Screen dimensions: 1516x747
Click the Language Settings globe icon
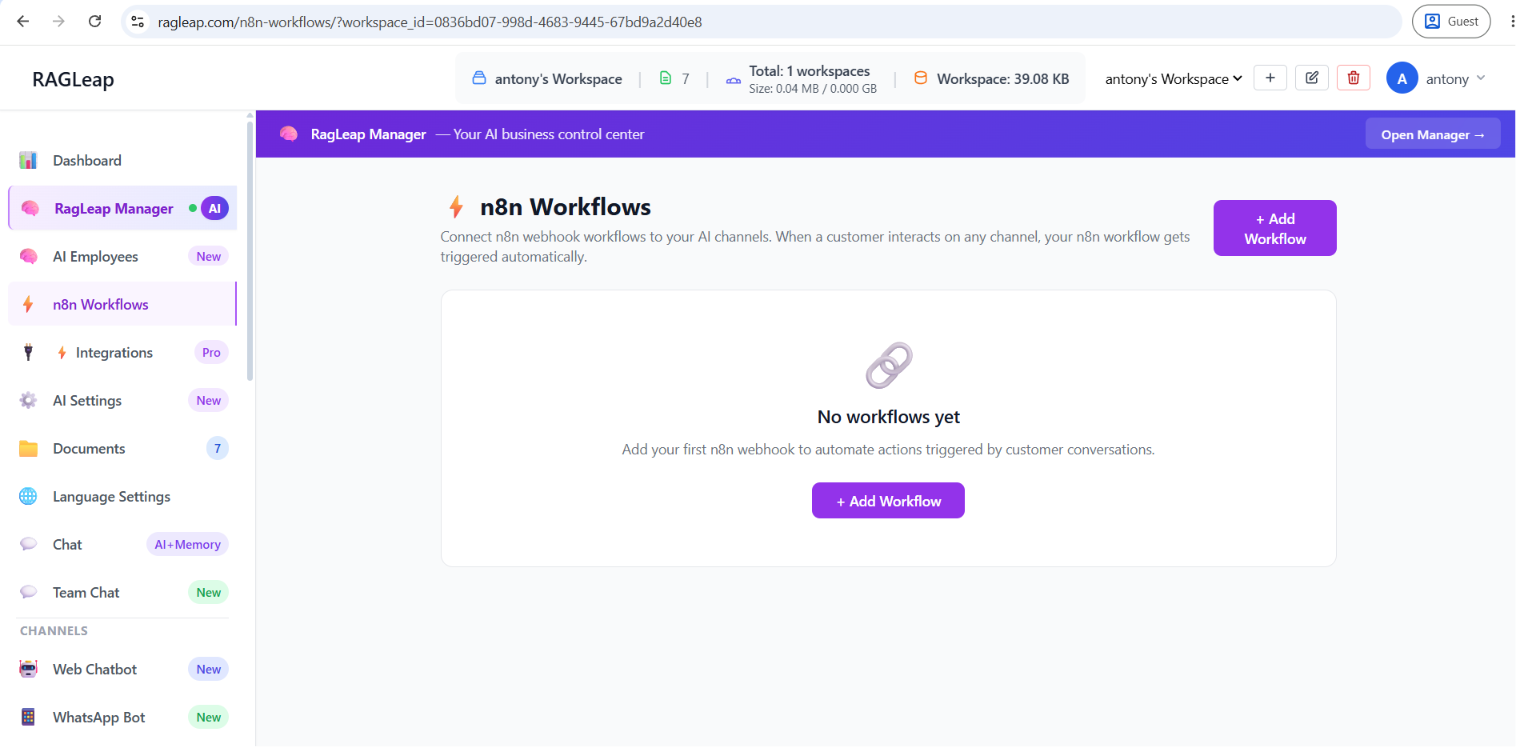coord(28,496)
